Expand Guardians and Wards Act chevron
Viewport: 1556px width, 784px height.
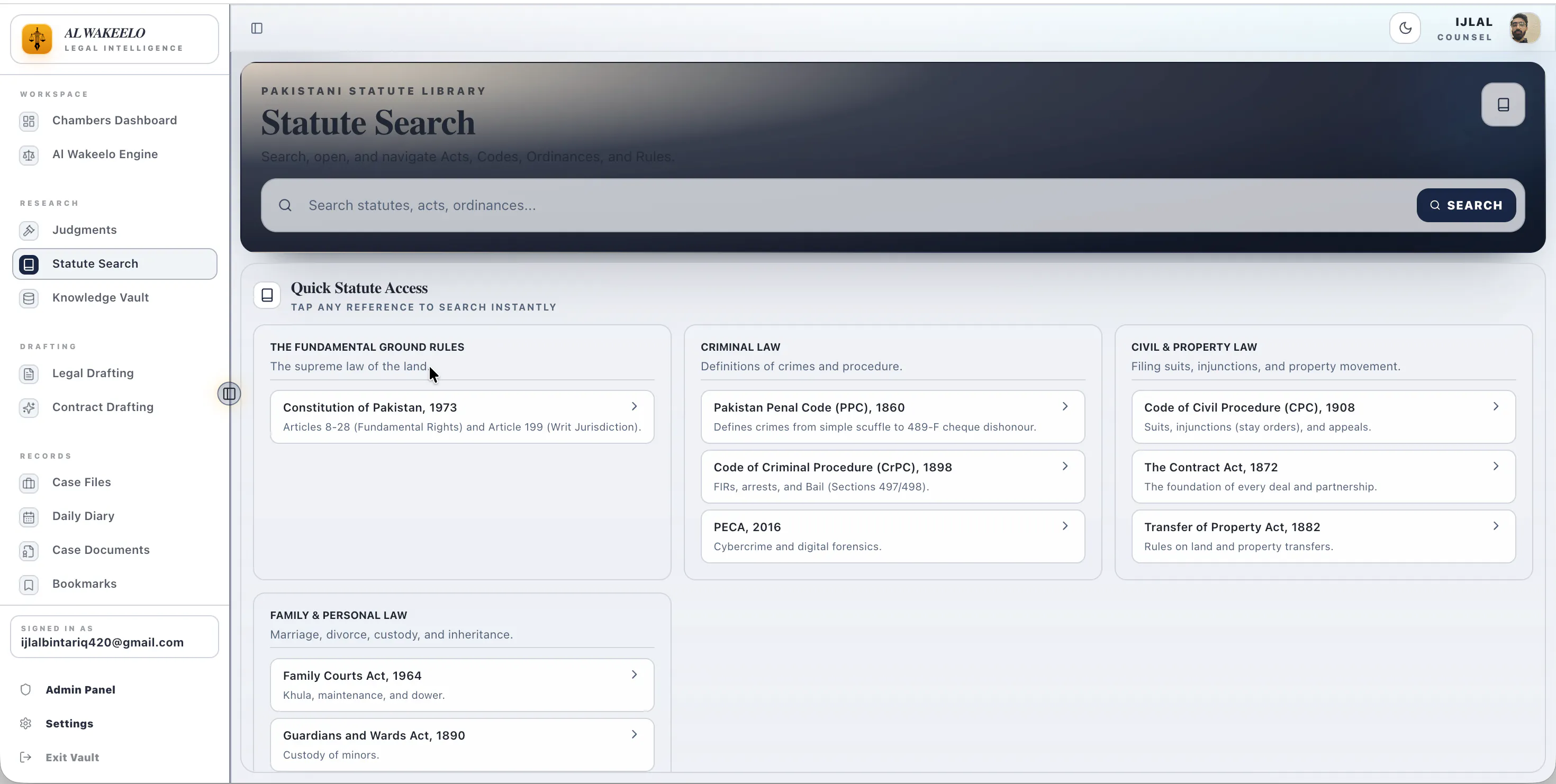634,734
